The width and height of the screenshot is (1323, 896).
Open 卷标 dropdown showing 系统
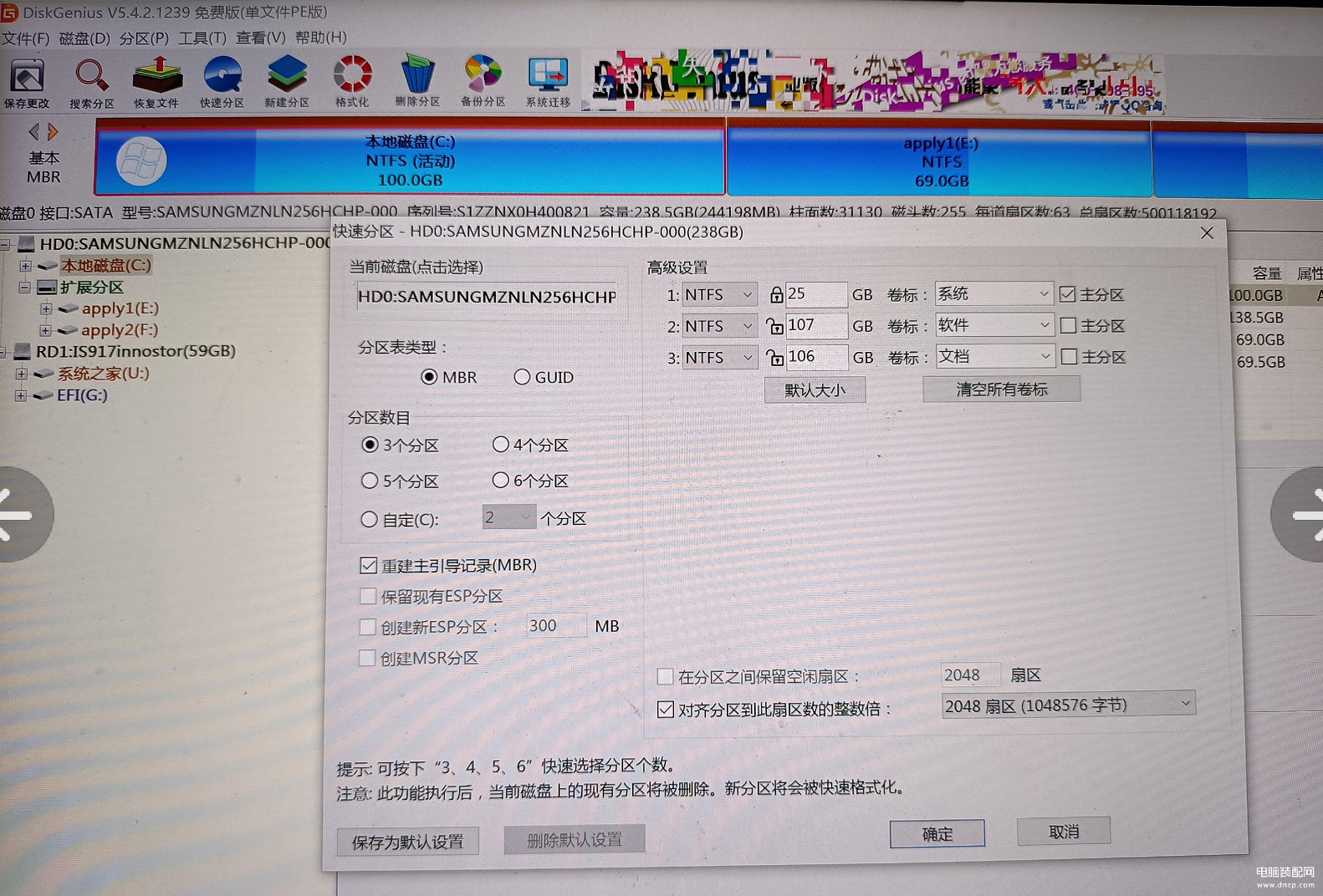(994, 293)
